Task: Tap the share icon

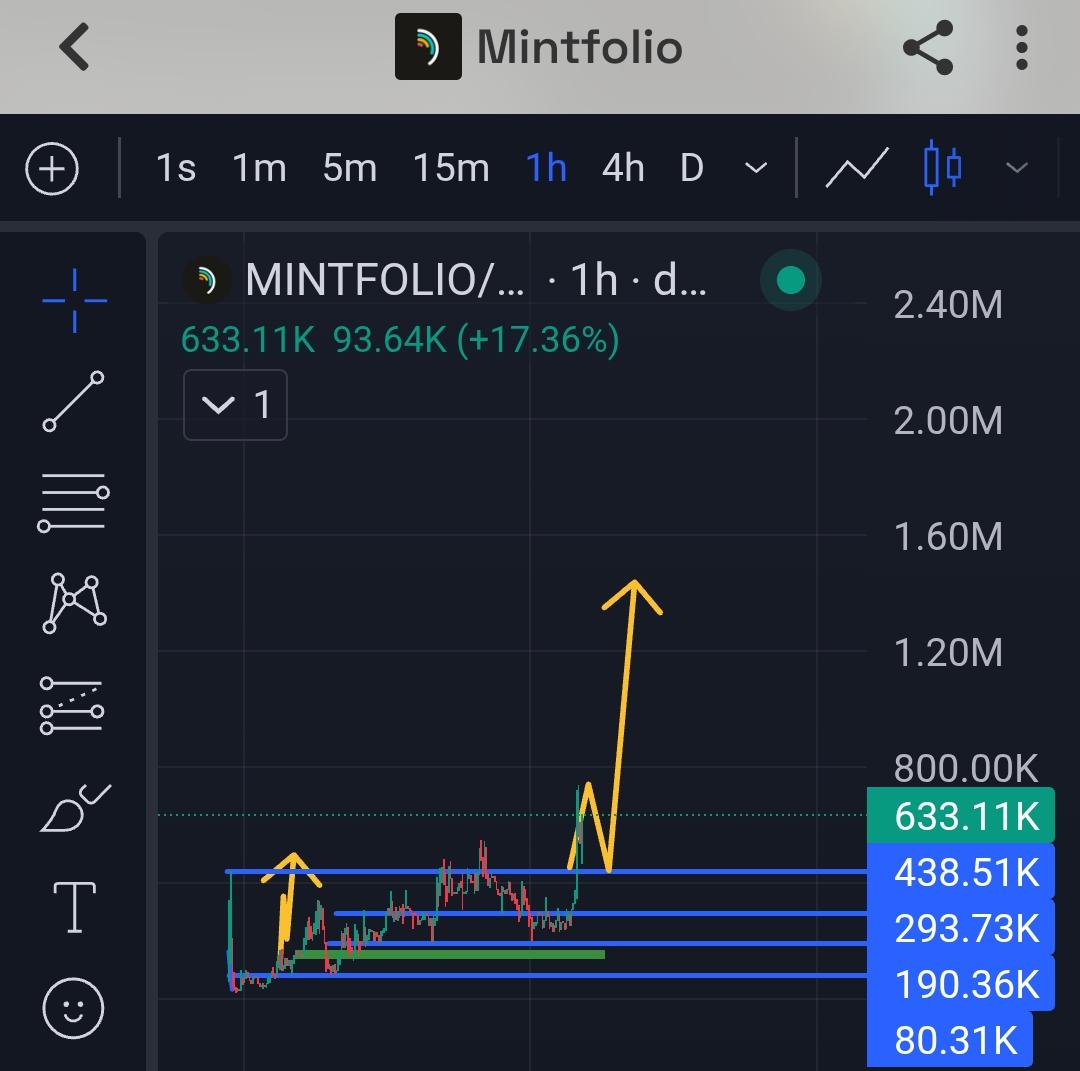Action: pyautogui.click(x=928, y=47)
